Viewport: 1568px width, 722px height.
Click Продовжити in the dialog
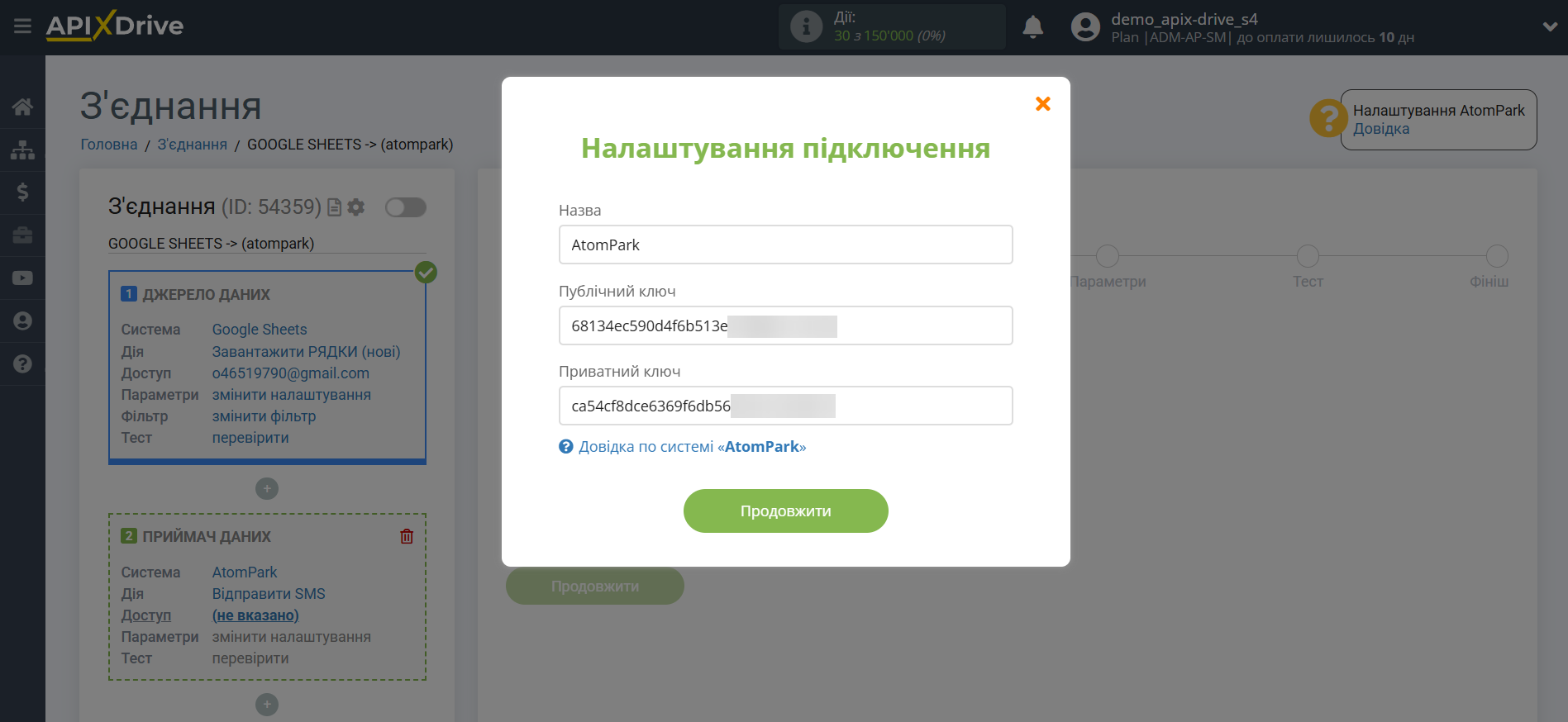785,511
